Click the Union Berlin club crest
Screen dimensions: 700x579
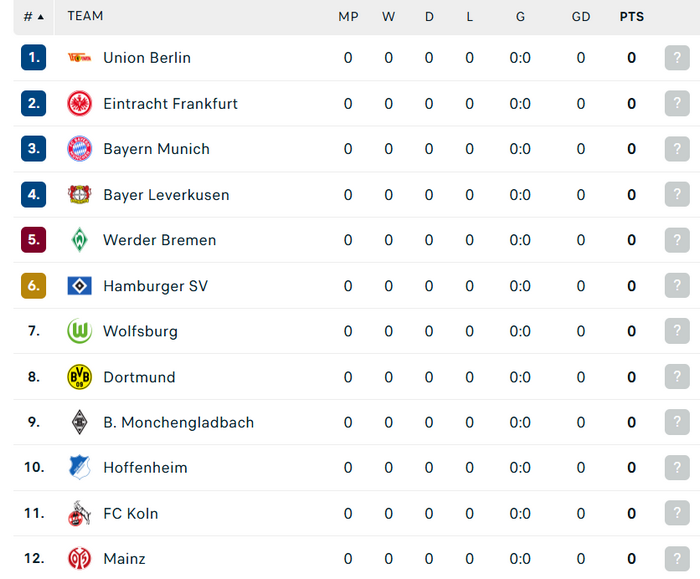[x=79, y=58]
